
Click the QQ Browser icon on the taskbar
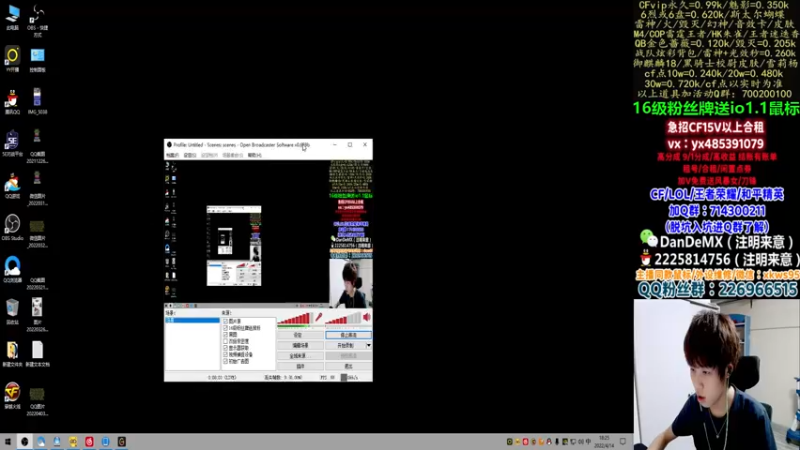click(41, 442)
